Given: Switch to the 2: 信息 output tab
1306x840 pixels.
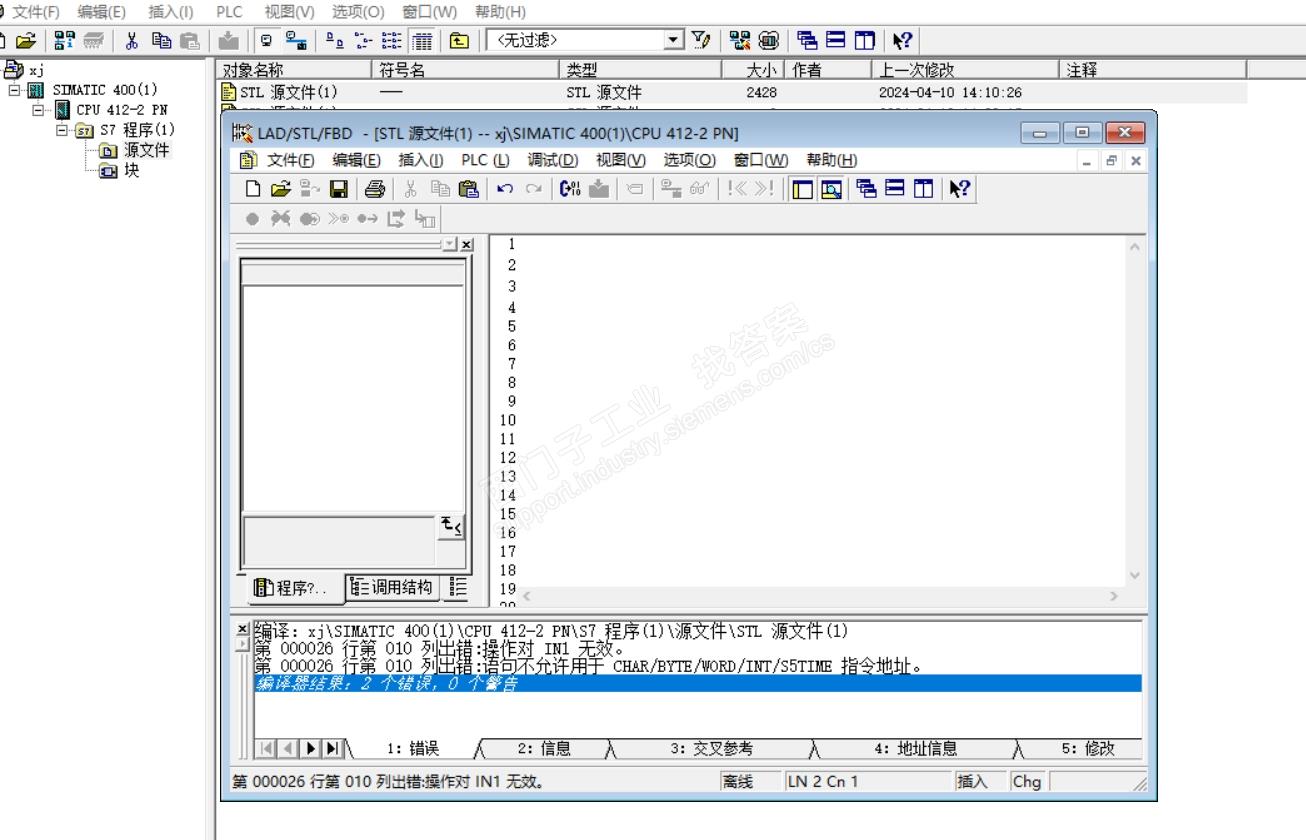Looking at the screenshot, I should point(544,748).
